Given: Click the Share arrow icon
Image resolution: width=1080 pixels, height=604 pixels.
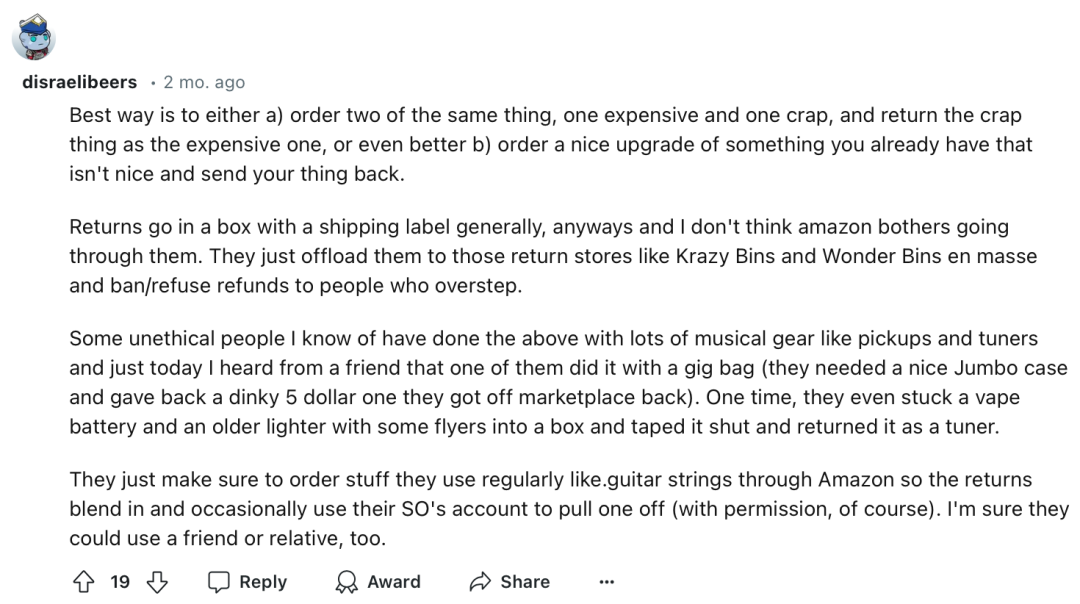Looking at the screenshot, I should click(x=480, y=582).
